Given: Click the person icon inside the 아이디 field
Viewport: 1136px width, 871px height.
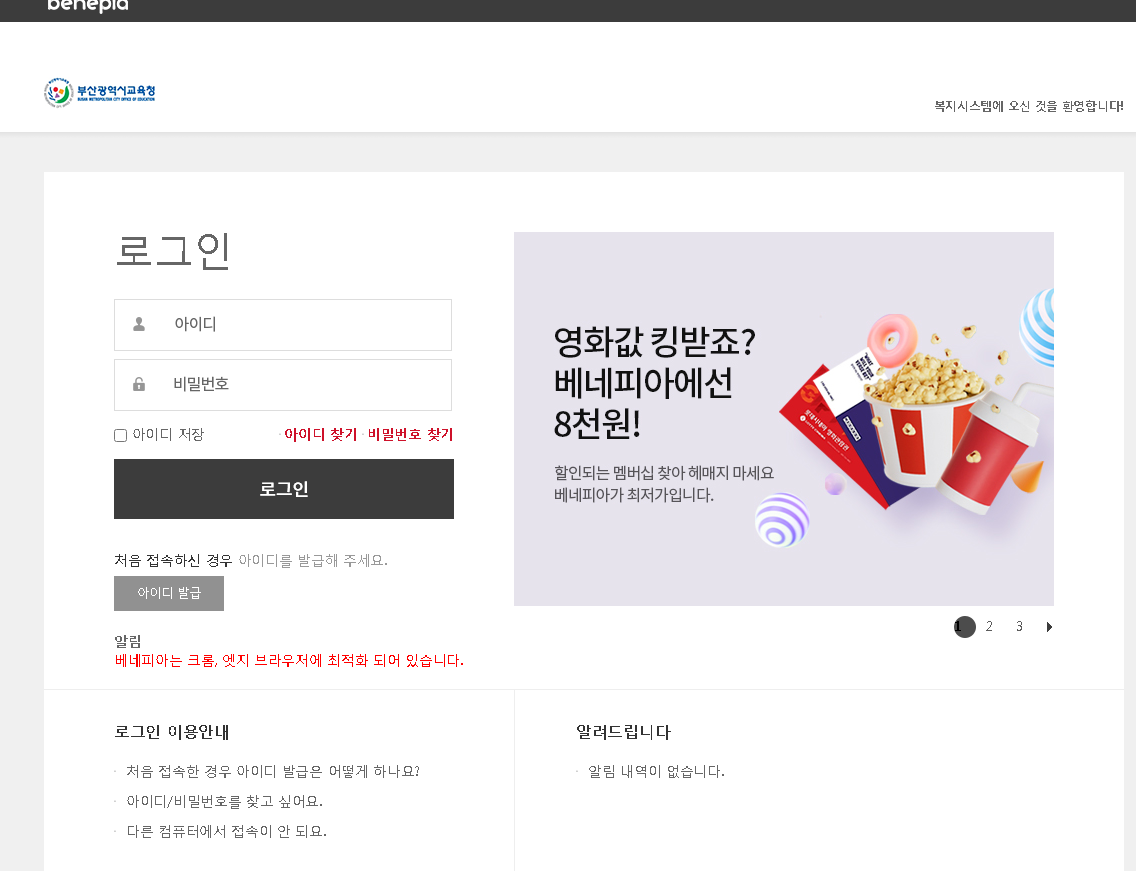Looking at the screenshot, I should [137, 324].
